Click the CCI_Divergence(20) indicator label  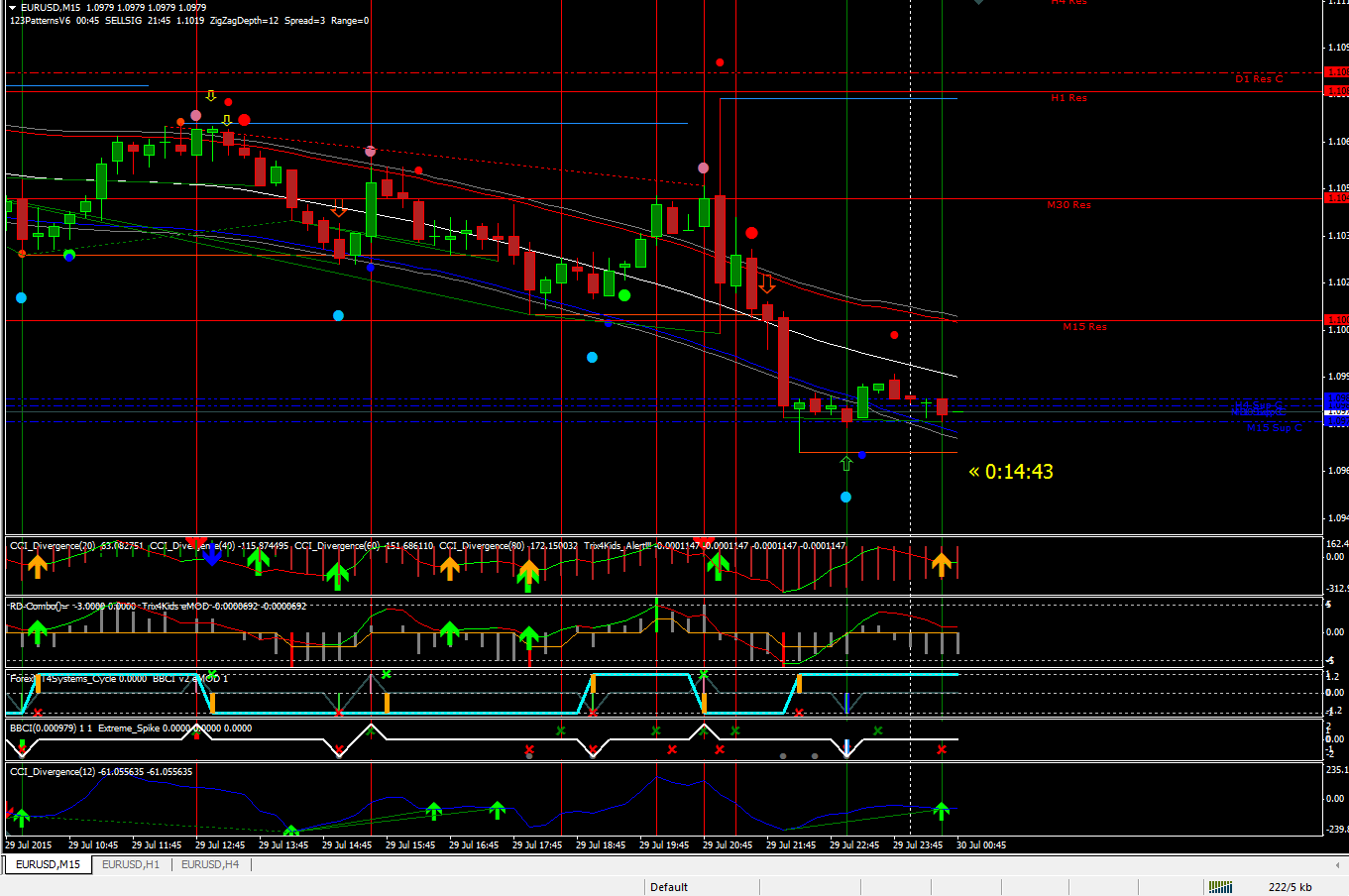pos(76,546)
